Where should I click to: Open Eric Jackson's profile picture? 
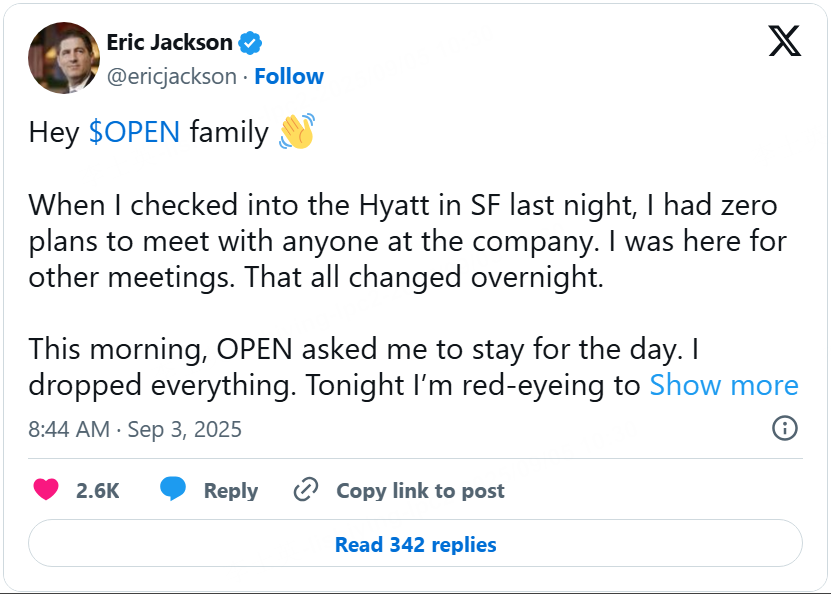tap(64, 58)
